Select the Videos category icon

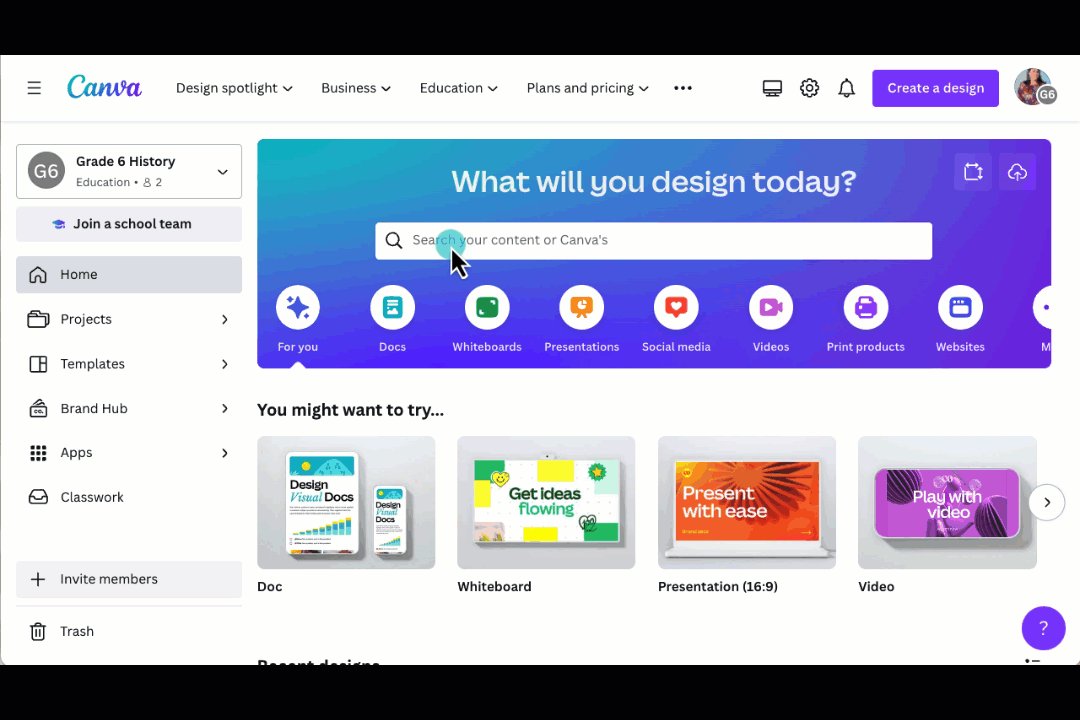click(x=771, y=307)
